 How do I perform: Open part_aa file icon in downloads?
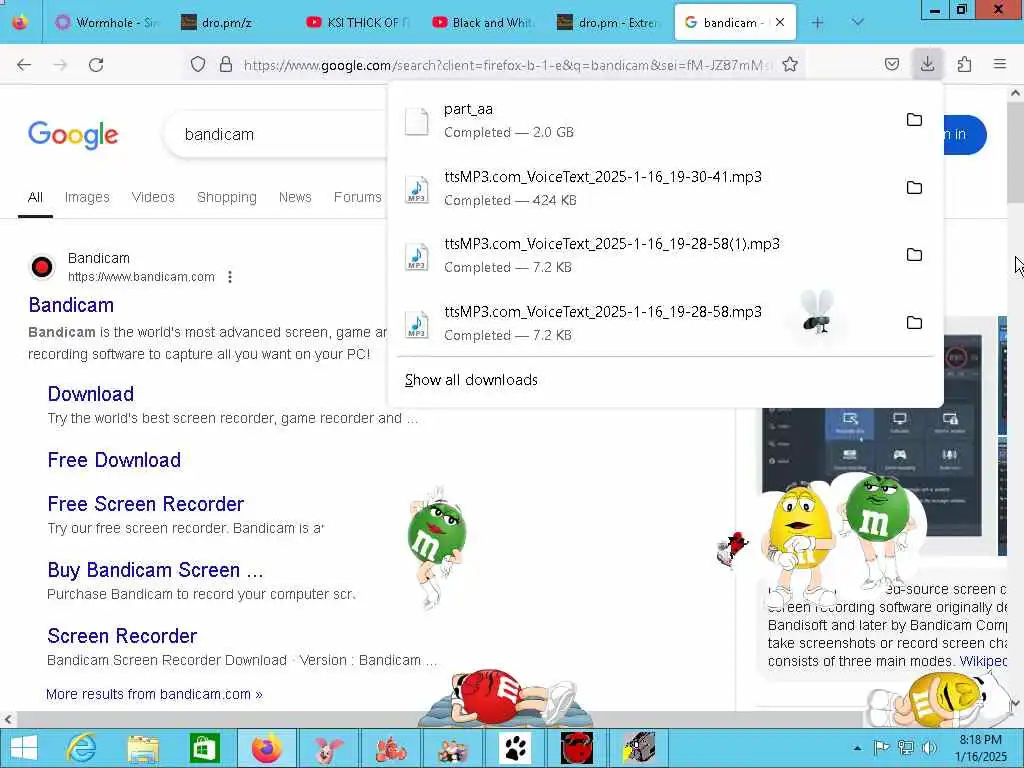[417, 121]
